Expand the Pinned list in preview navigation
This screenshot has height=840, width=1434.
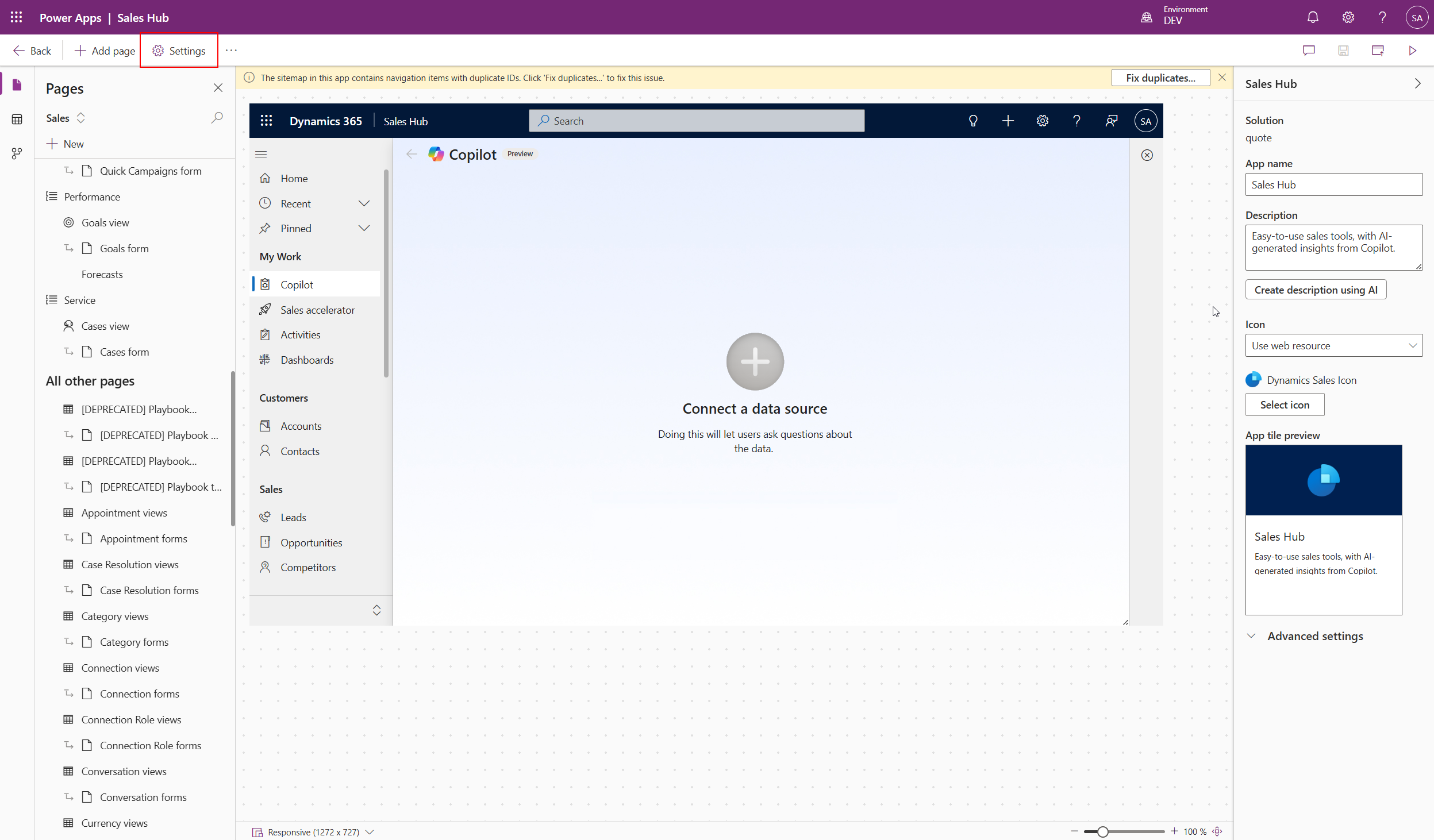364,228
